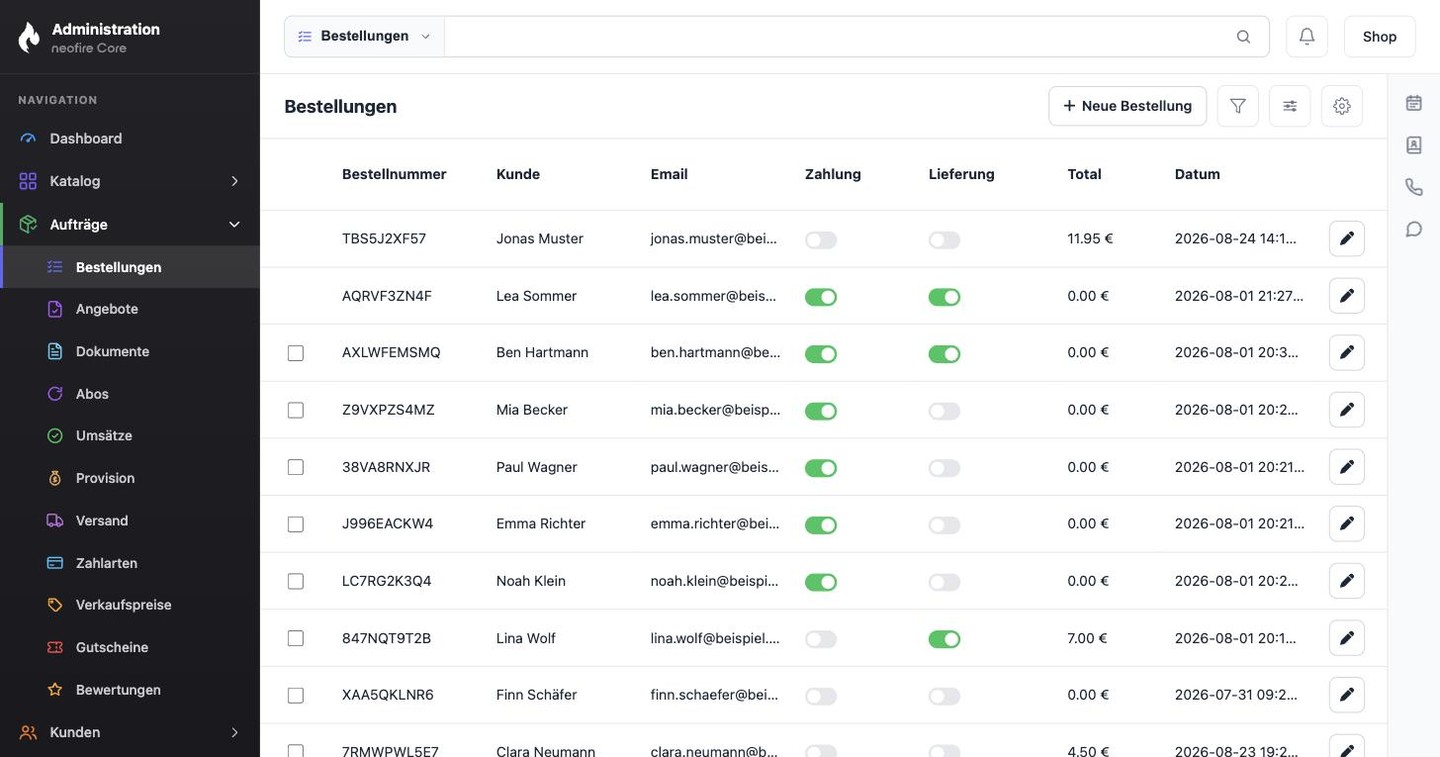Viewport: 1440px width, 757px height.
Task: Open chat bubble icon in right sidebar
Action: (x=1414, y=229)
